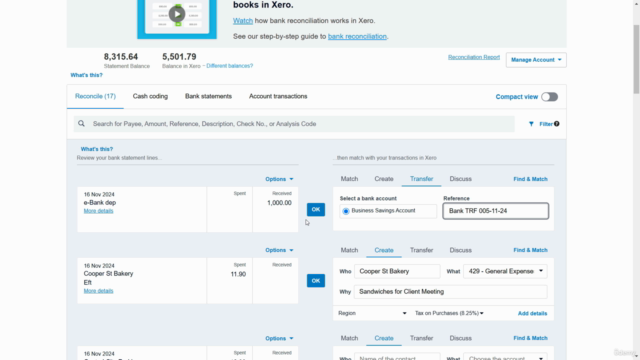640x360 pixels.
Task: Open the Tax on Purchases dropdown
Action: pos(449,313)
